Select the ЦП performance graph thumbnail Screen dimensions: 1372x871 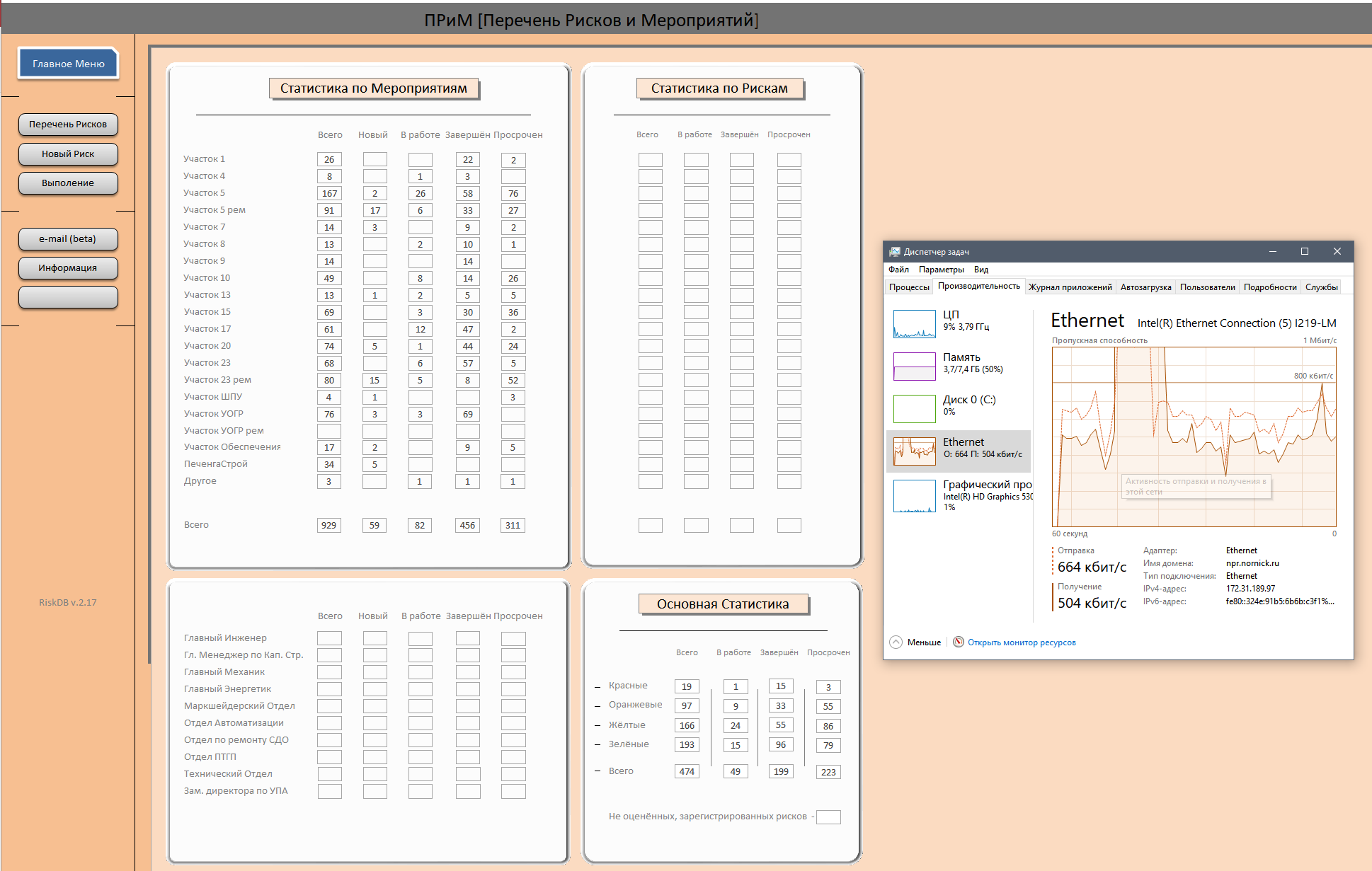click(914, 324)
